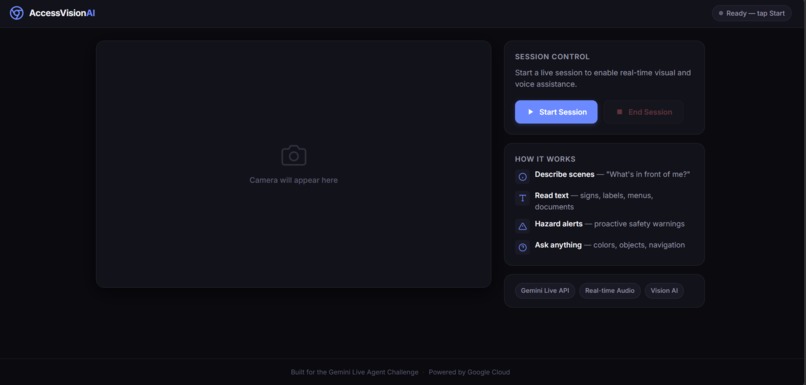Select the Vision AI tag
The image size is (806, 385).
click(664, 290)
